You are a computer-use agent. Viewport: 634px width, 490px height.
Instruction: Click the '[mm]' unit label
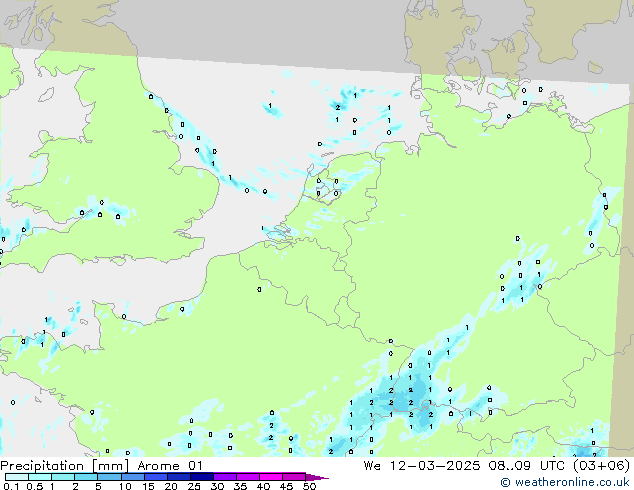[110, 466]
